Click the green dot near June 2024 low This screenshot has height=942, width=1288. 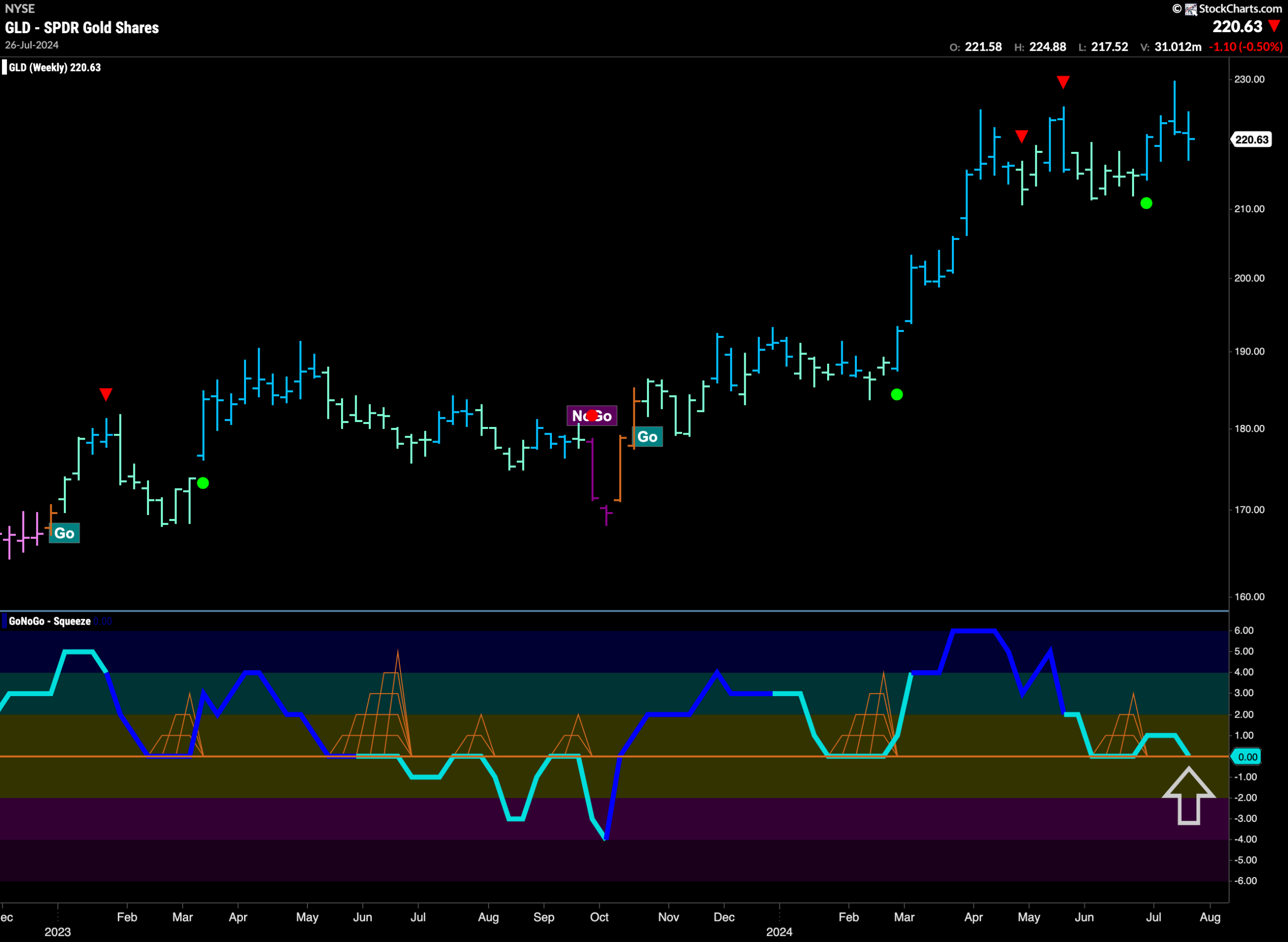coord(1146,203)
